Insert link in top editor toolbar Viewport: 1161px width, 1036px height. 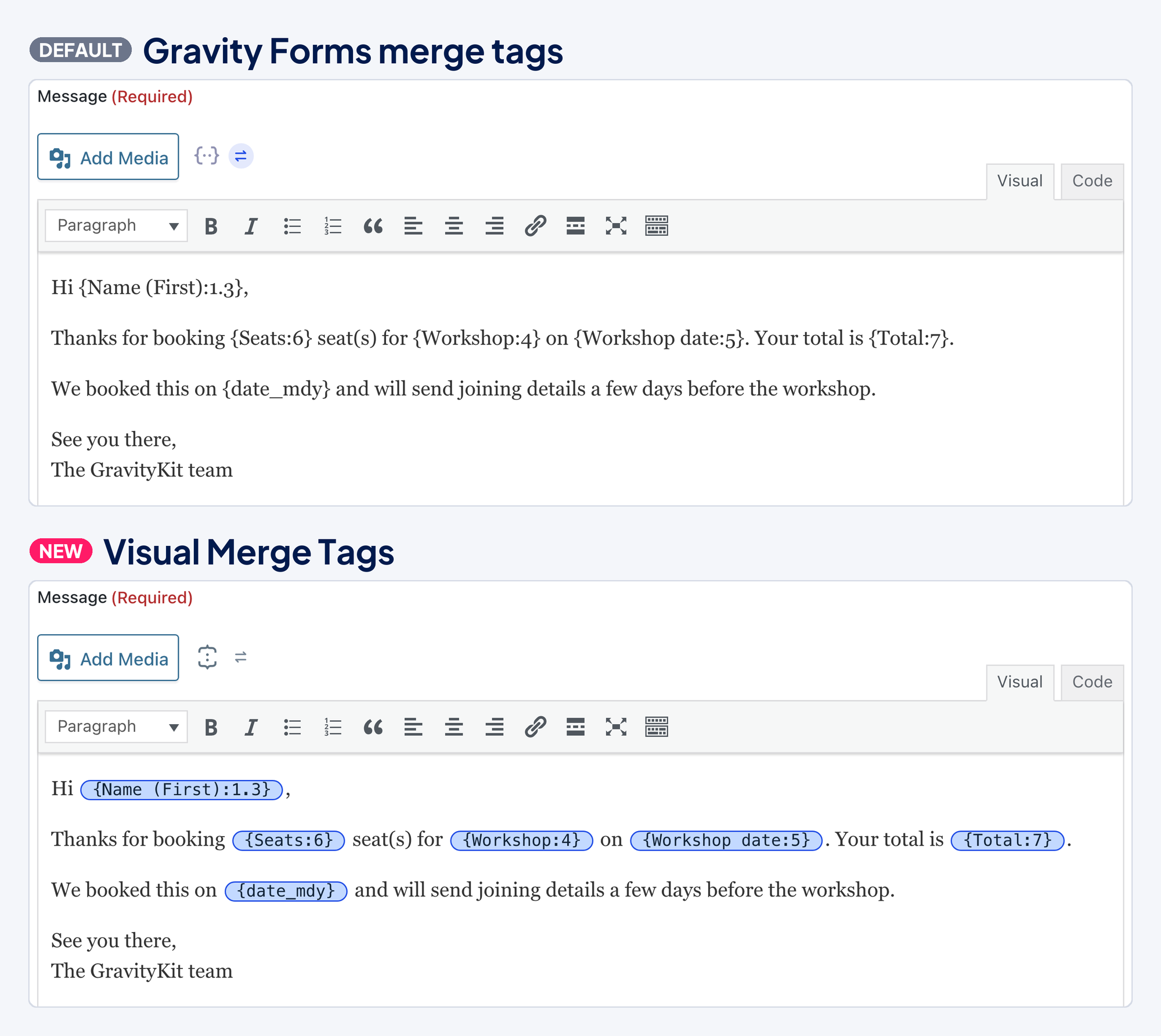tap(535, 226)
